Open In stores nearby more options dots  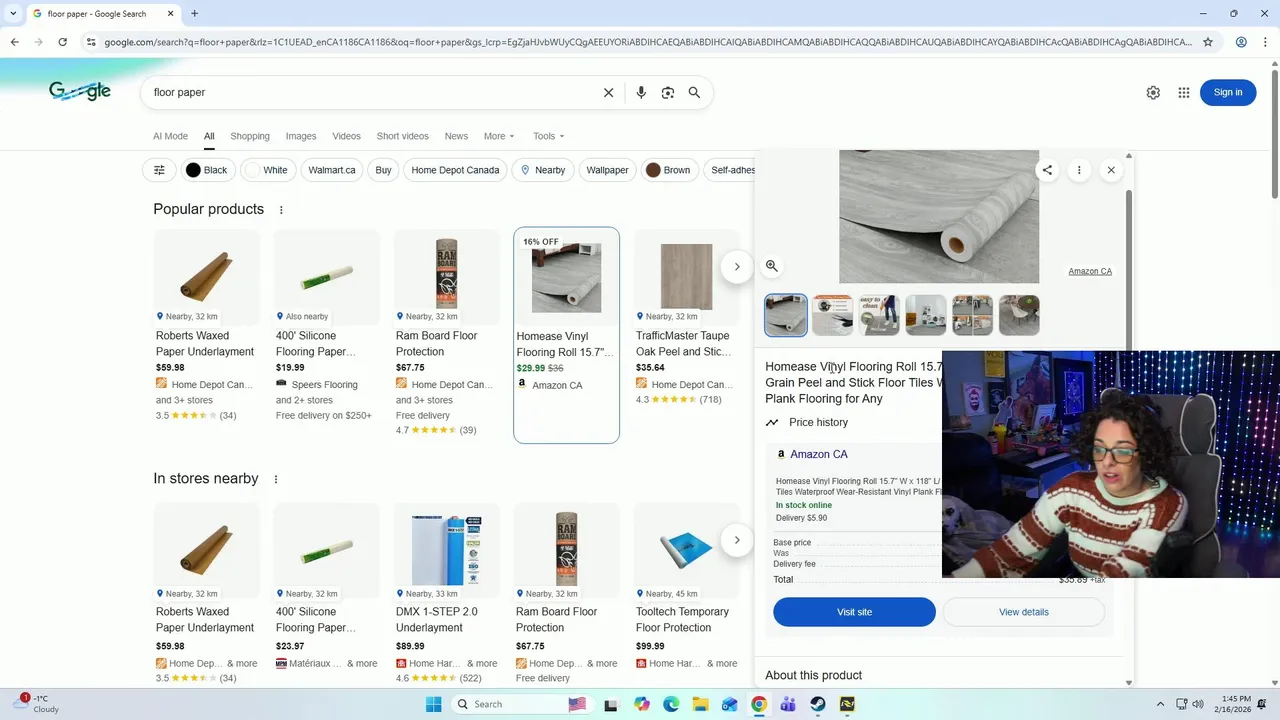pyautogui.click(x=276, y=479)
